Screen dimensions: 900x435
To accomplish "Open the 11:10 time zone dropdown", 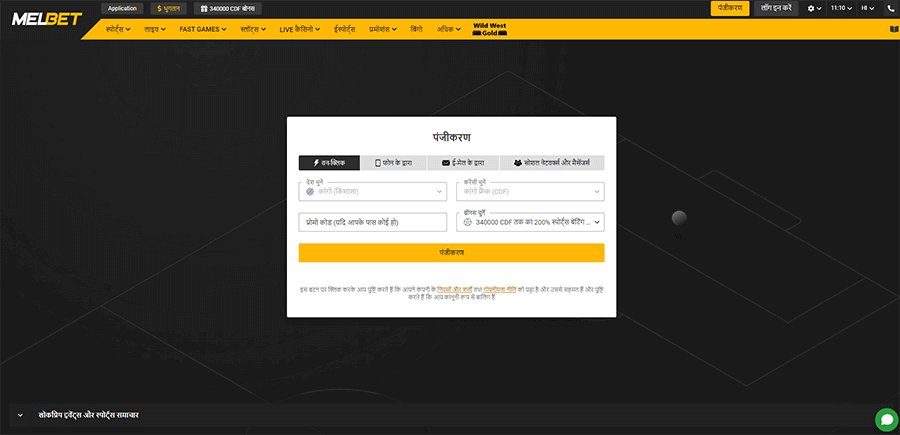I will tap(840, 9).
